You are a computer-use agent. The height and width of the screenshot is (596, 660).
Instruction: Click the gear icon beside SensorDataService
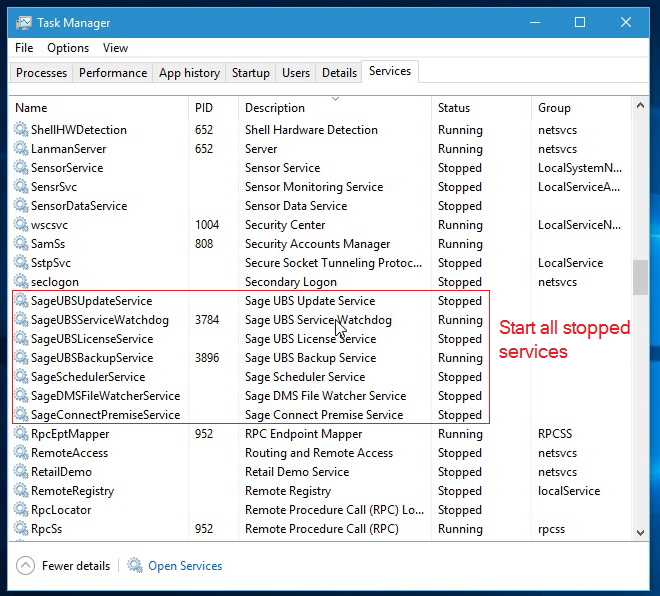21,205
